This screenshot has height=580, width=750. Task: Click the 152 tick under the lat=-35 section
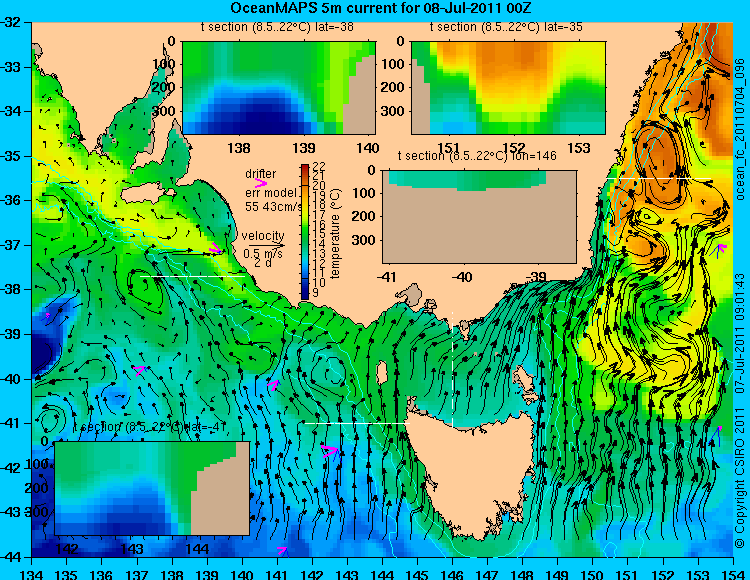click(x=514, y=148)
